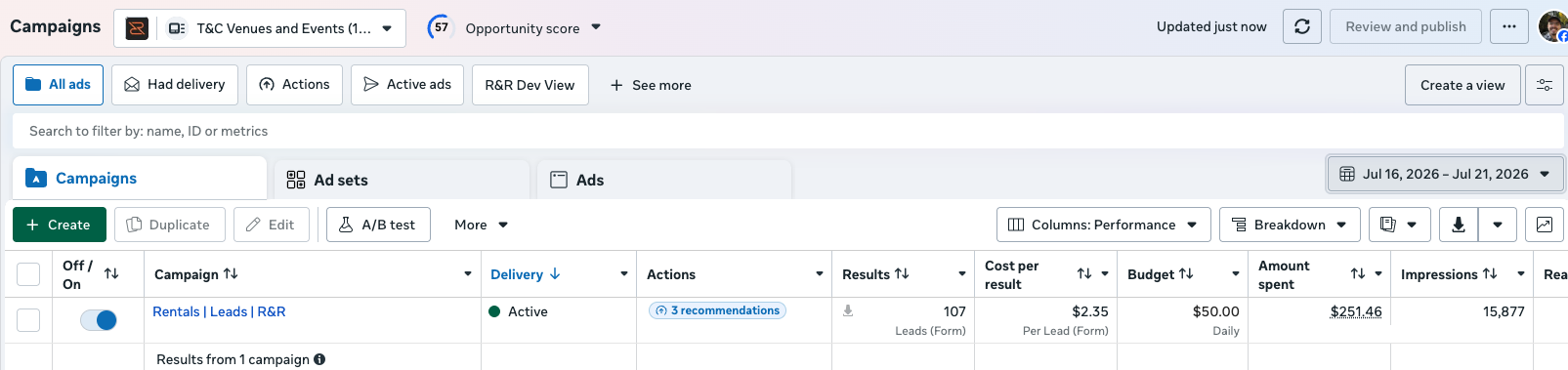Image resolution: width=1568 pixels, height=370 pixels.
Task: Click the export download icon
Action: [1458, 225]
